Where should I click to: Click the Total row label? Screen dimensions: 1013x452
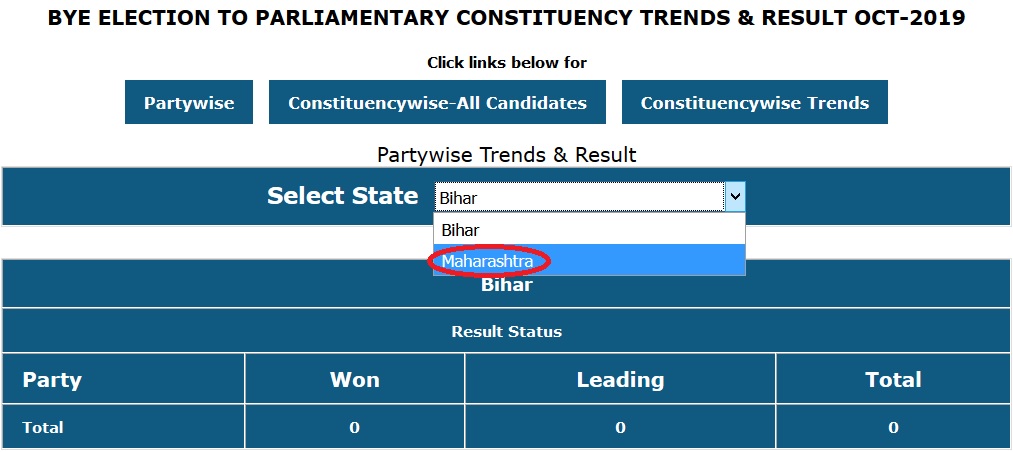tap(43, 427)
